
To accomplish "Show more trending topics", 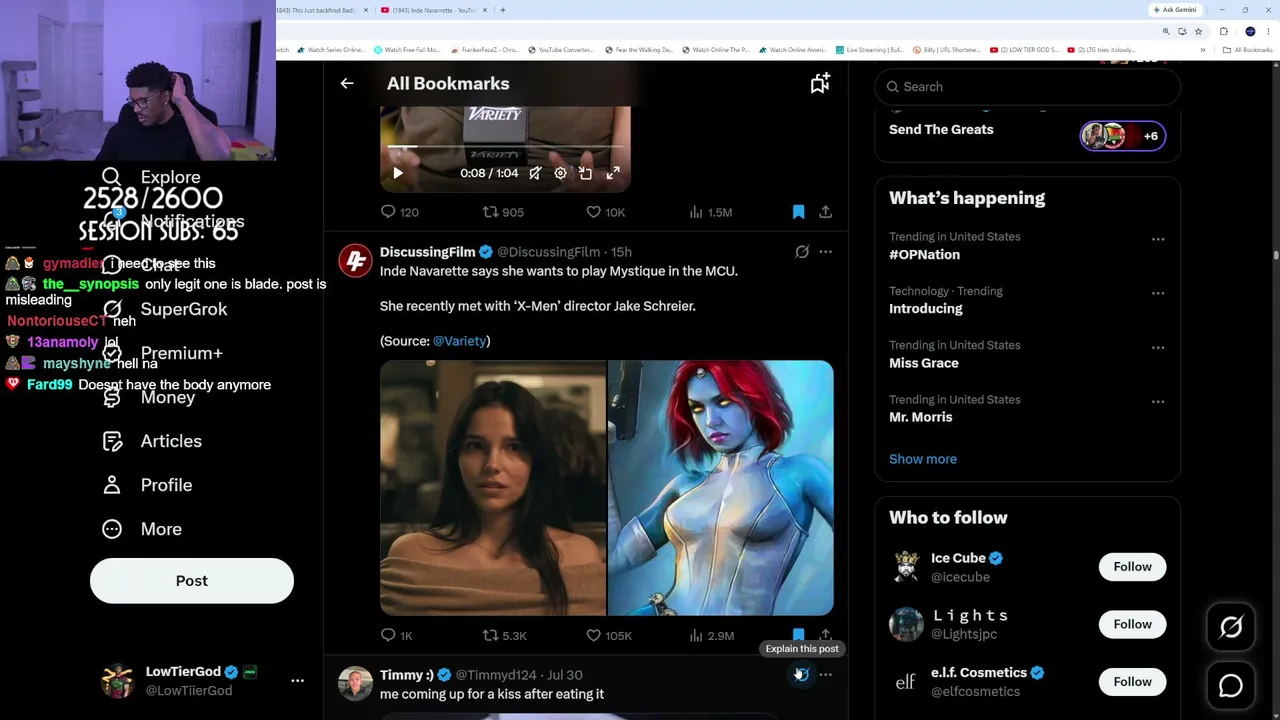I will point(923,459).
